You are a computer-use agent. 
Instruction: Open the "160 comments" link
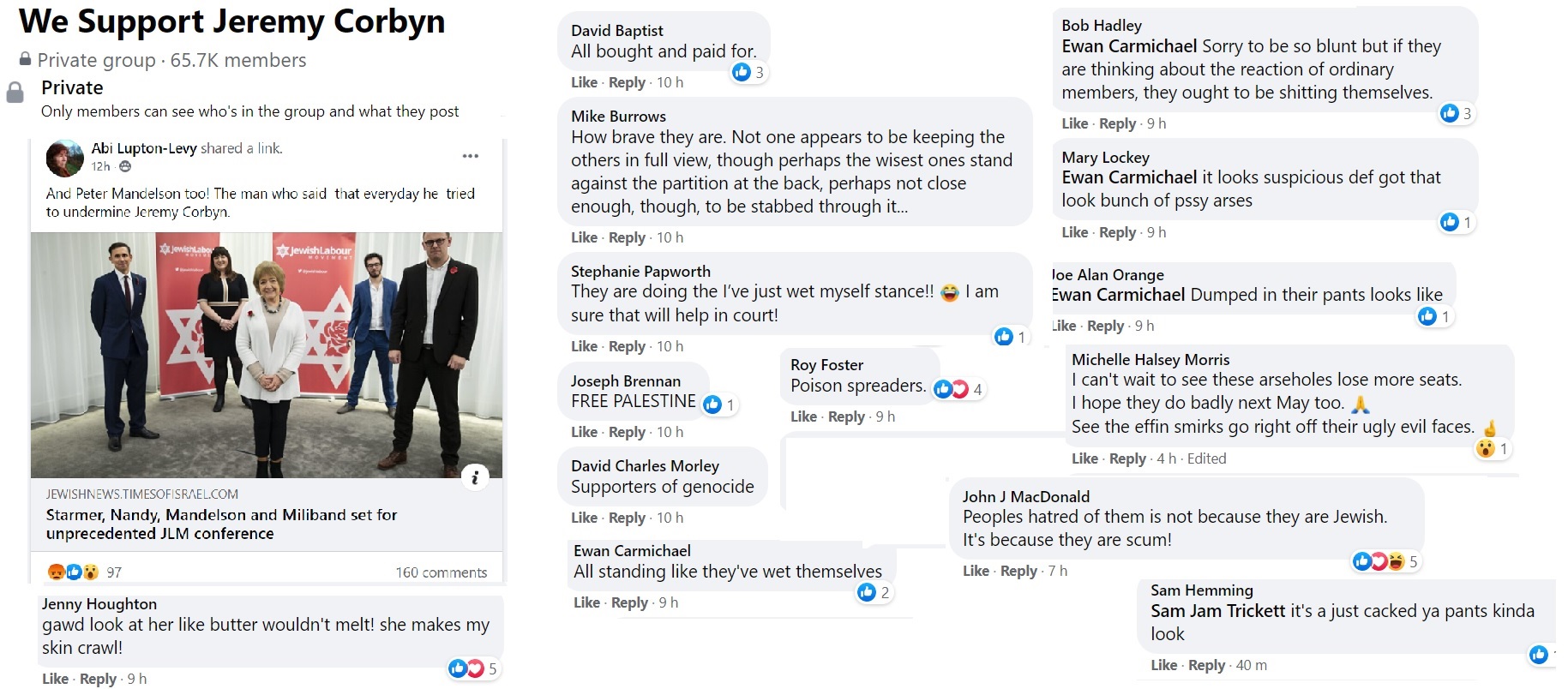(441, 572)
